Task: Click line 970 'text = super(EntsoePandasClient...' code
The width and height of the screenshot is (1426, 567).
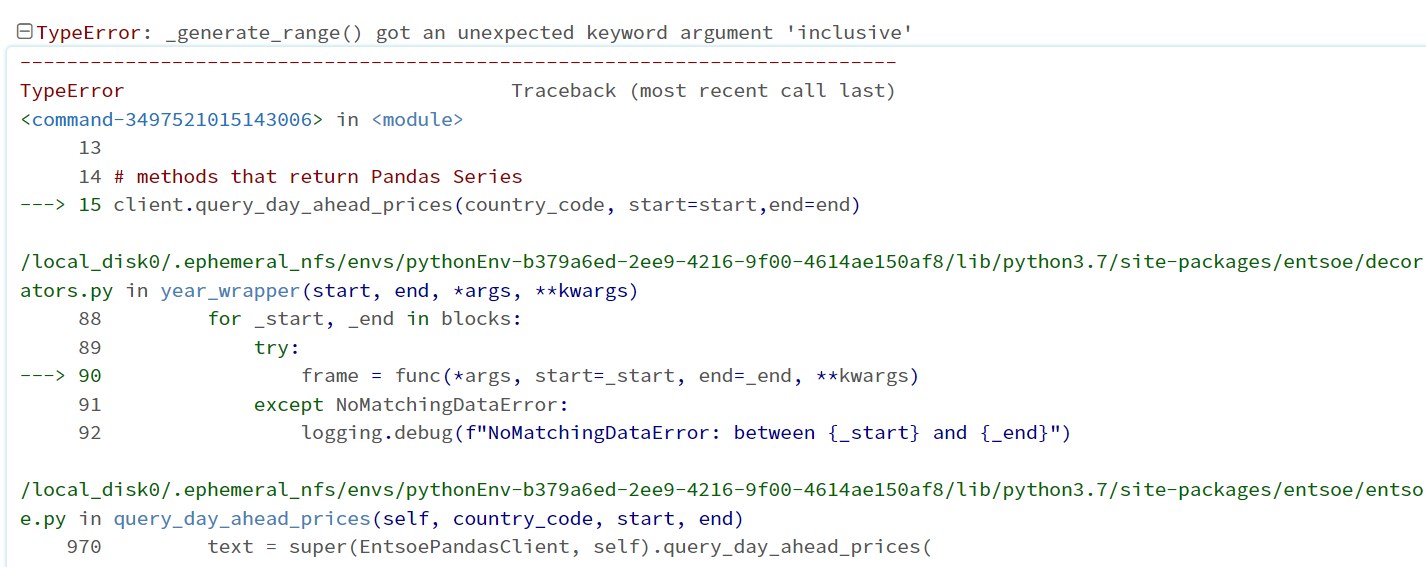Action: [569, 547]
